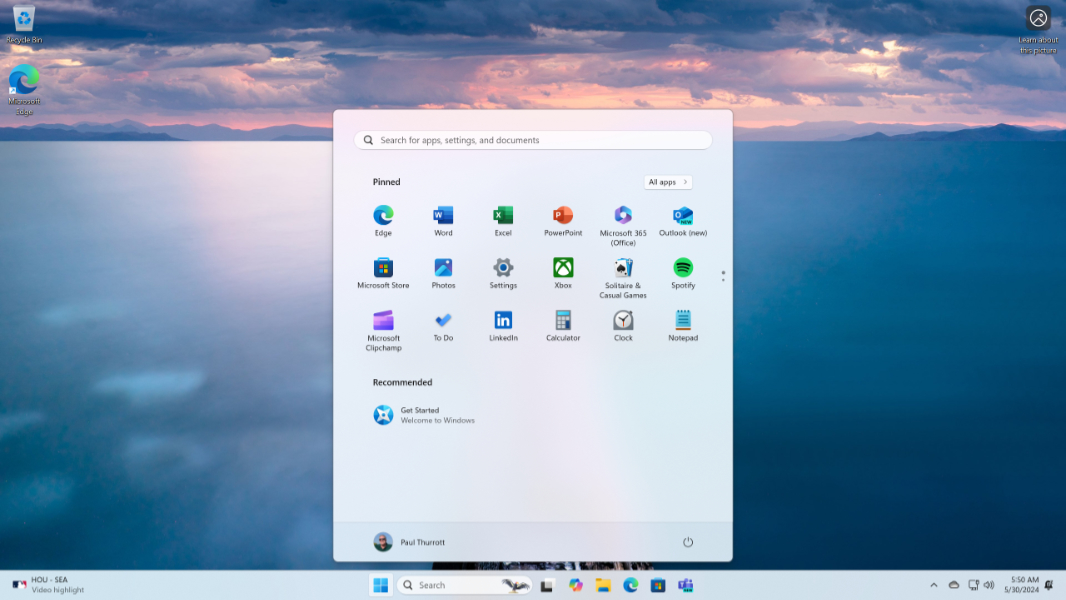Launch the Calculator app

[x=563, y=321]
